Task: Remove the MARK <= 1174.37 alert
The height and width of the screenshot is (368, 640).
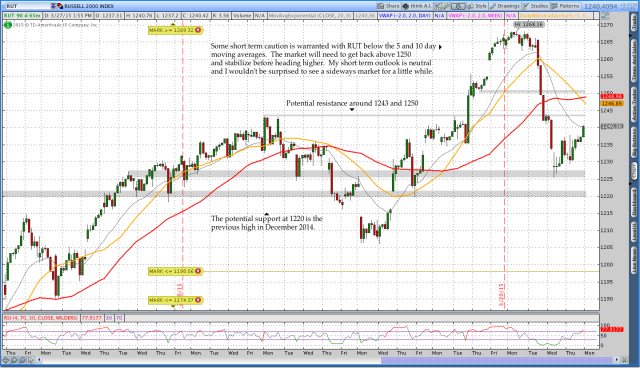Action: coord(198,300)
